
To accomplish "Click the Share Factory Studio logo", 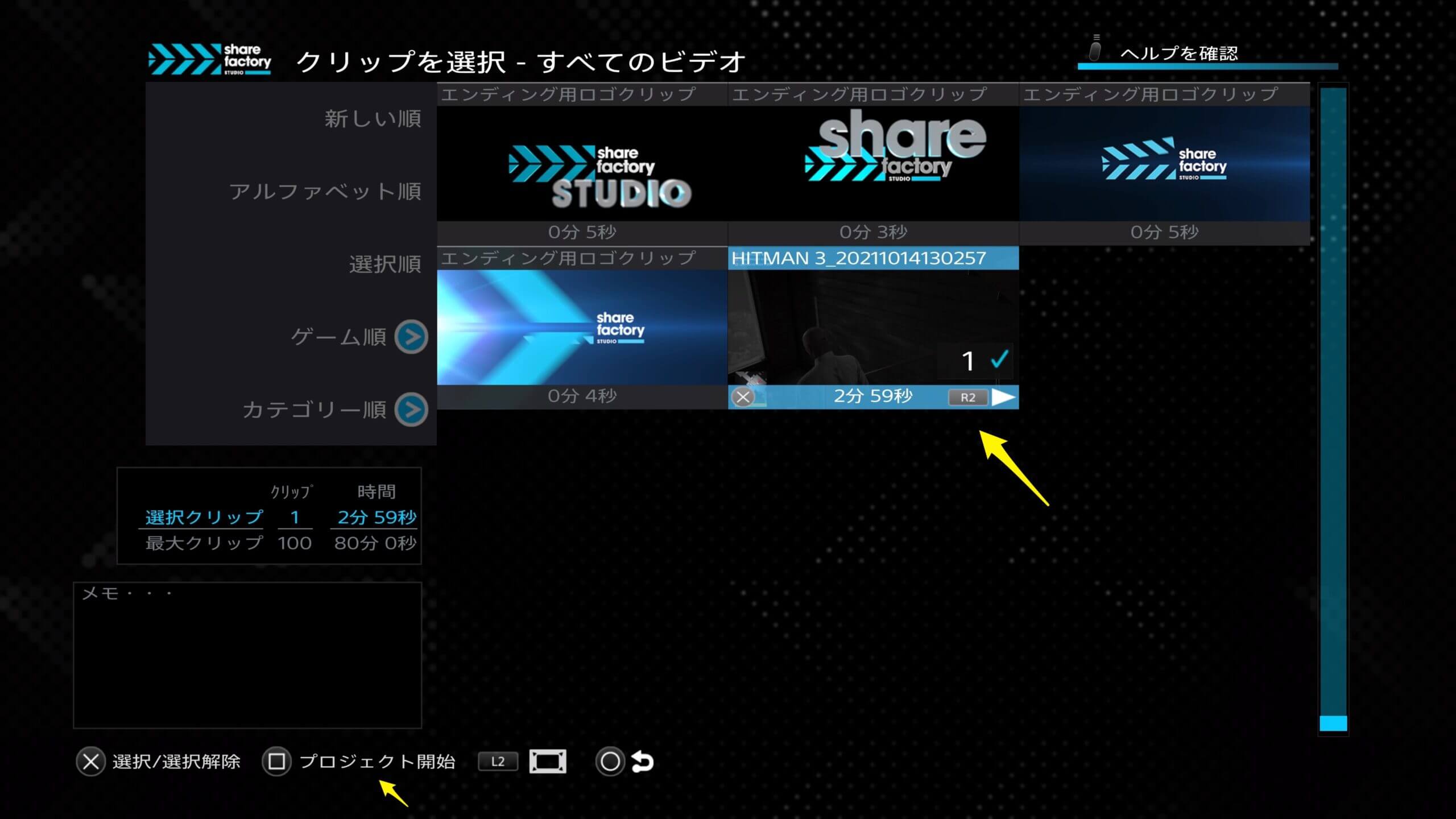I will pyautogui.click(x=210, y=59).
